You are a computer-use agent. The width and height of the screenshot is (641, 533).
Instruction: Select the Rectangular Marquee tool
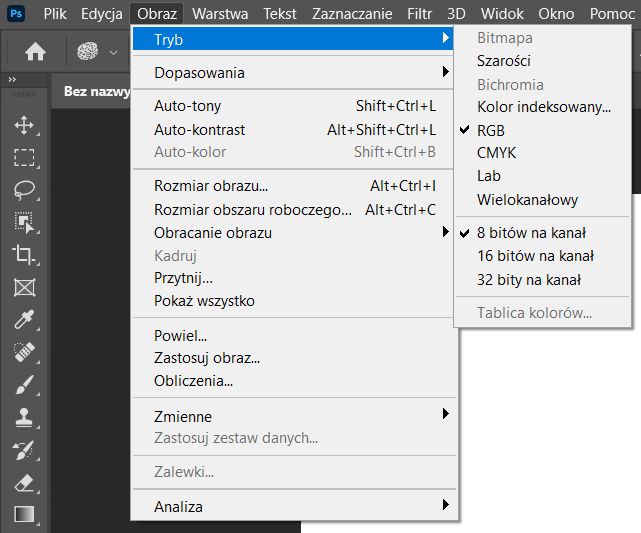click(x=24, y=157)
